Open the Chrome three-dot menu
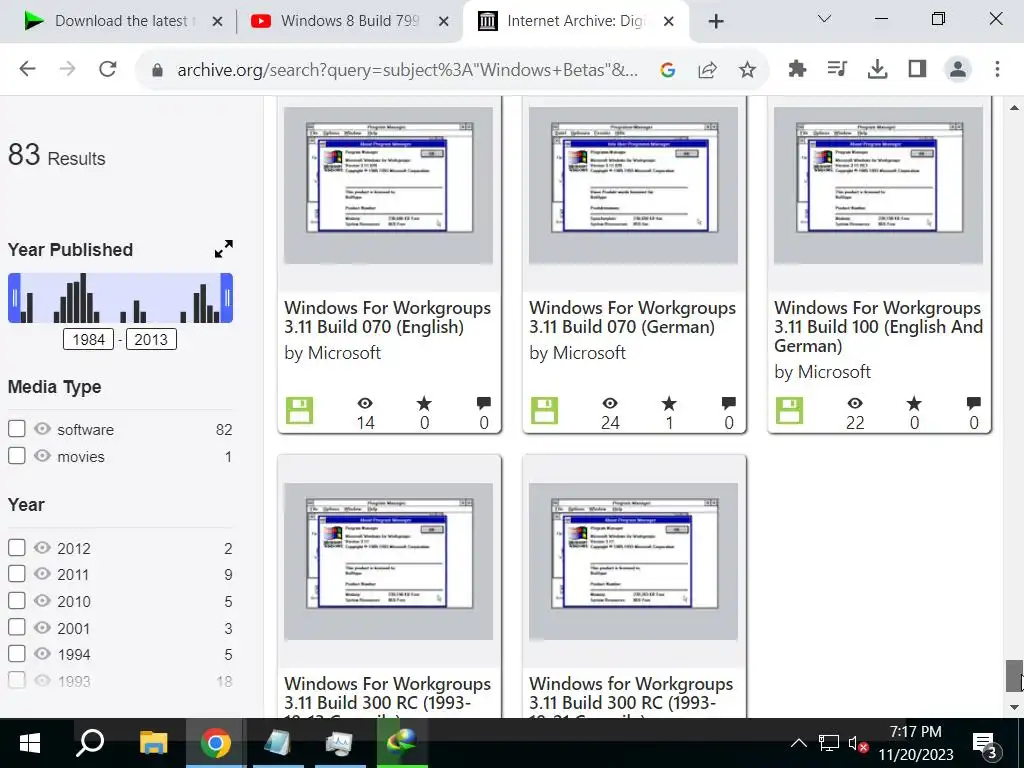This screenshot has height=768, width=1024. point(997,69)
